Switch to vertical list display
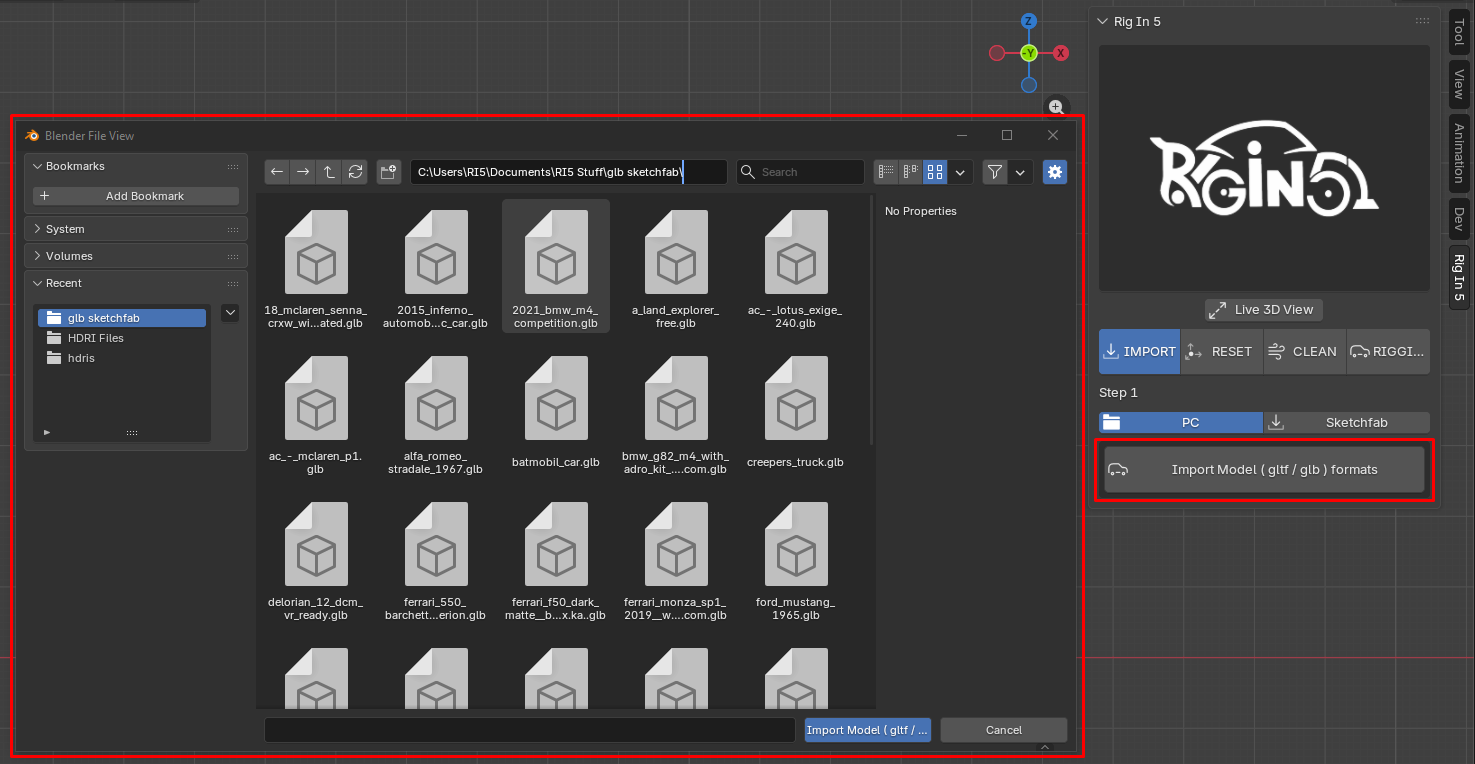The image size is (1475, 764). point(885,172)
